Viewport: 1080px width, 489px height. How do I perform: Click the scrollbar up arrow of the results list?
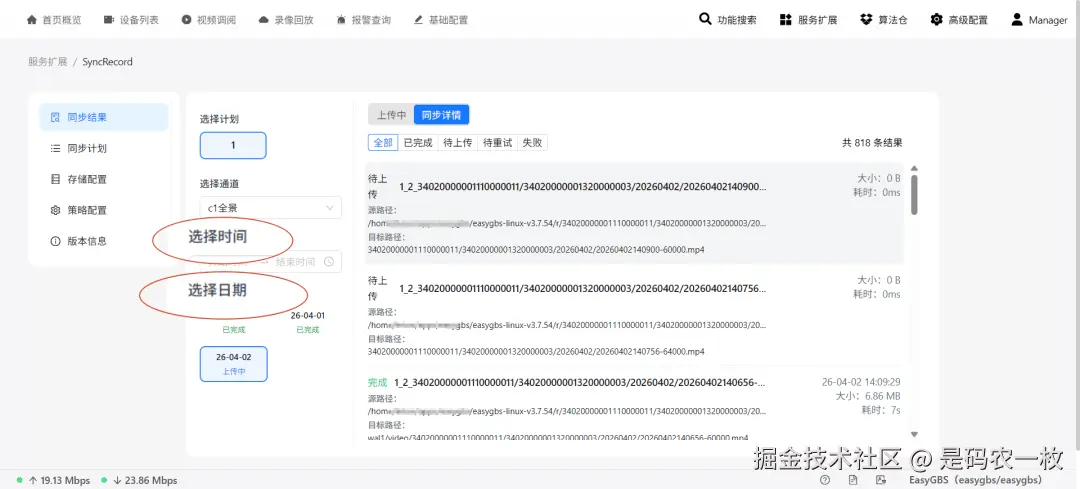914,168
